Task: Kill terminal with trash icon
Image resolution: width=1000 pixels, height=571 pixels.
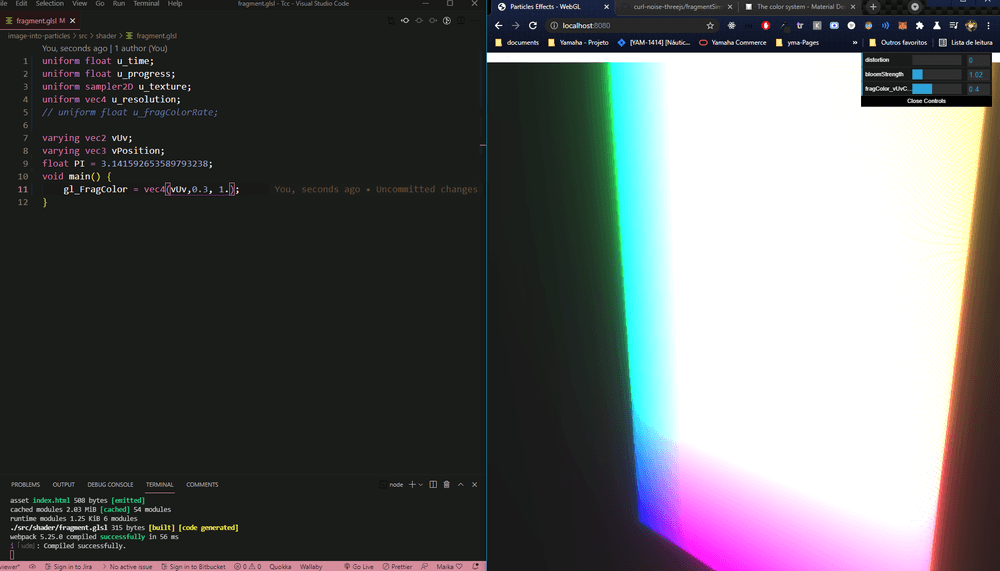Action: coord(446,484)
